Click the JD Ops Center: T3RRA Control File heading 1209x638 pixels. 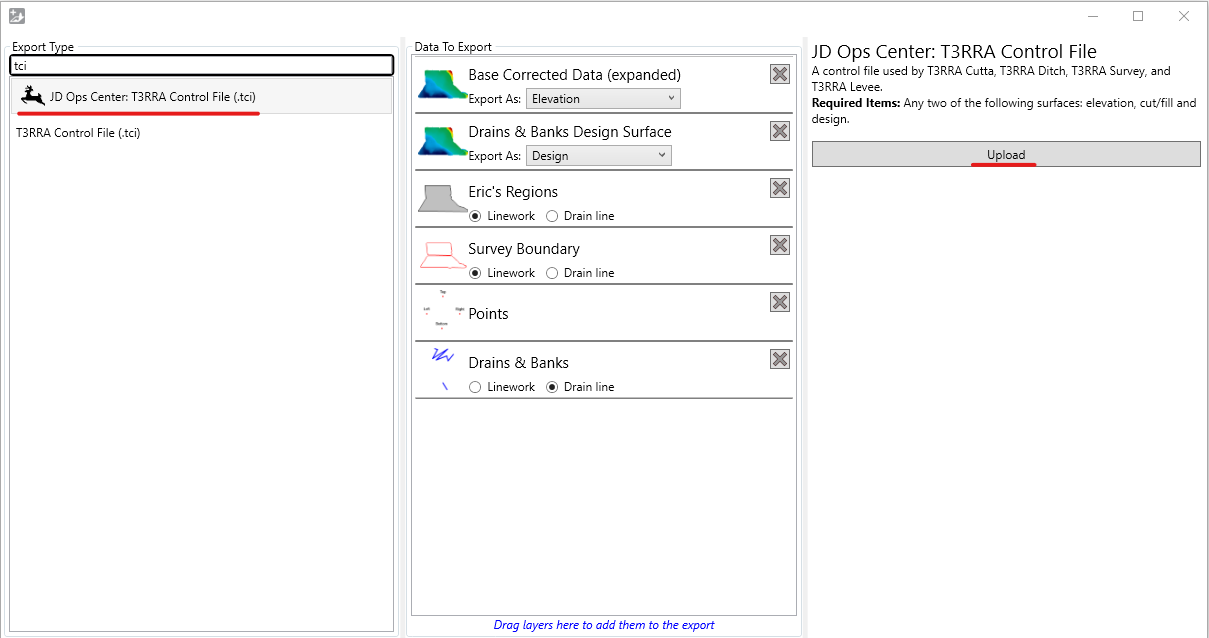[954, 52]
